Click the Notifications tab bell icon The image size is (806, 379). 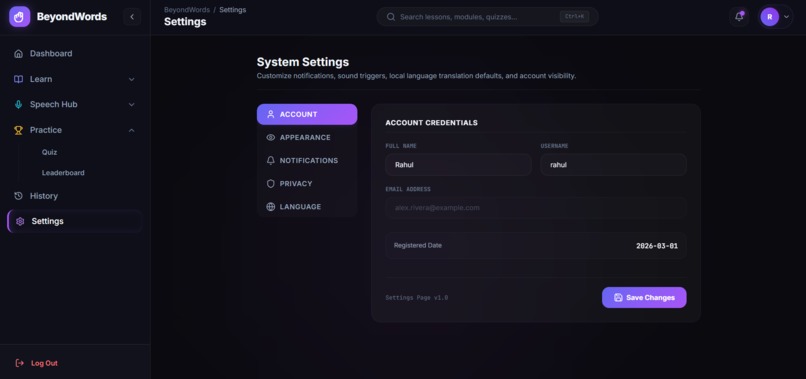[271, 160]
